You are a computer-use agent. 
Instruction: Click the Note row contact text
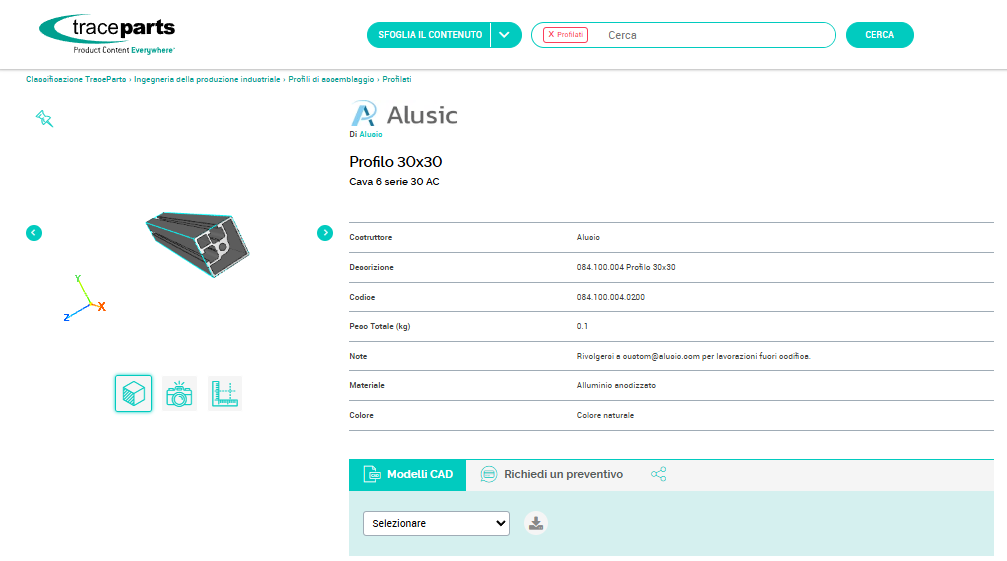click(x=694, y=356)
